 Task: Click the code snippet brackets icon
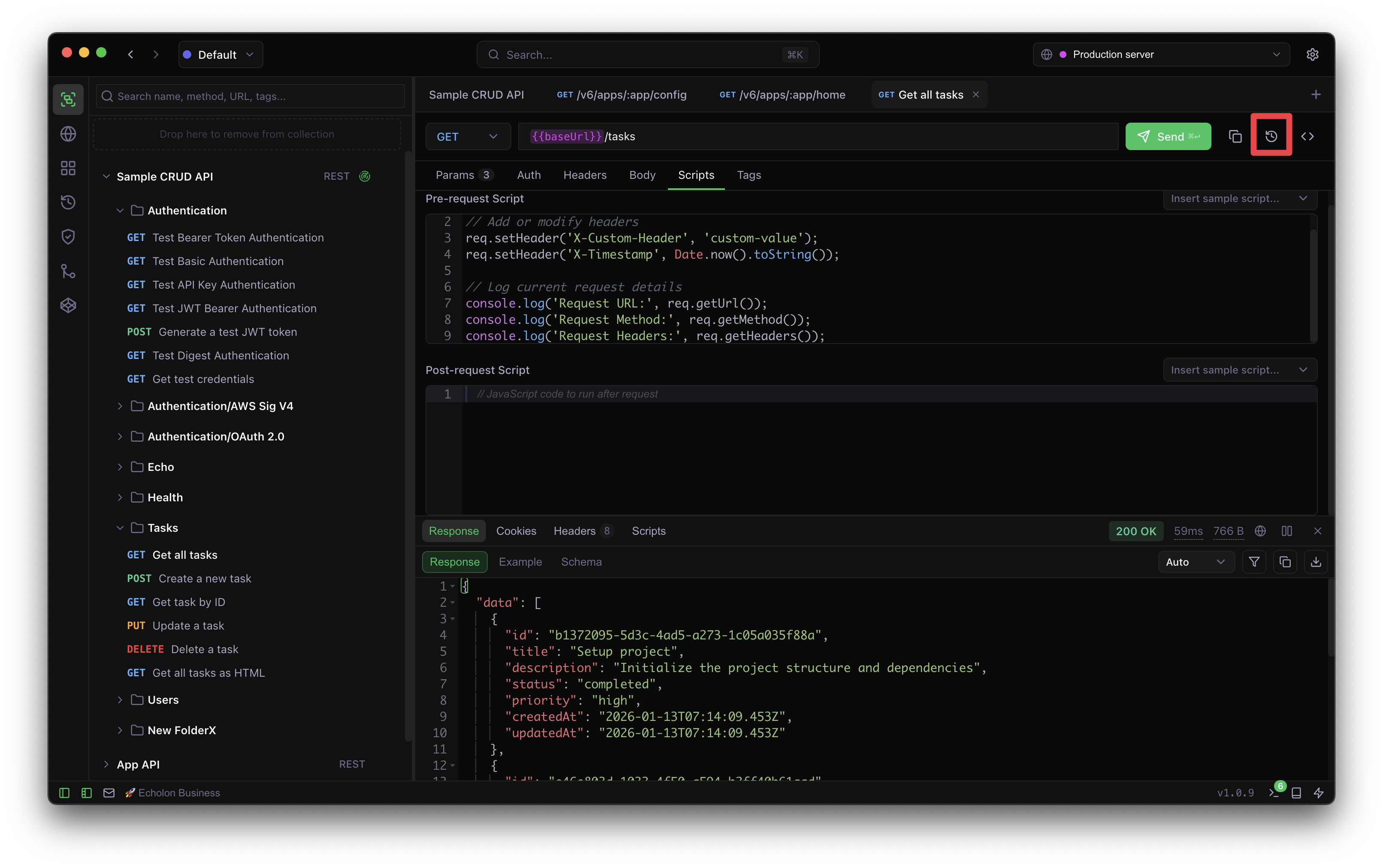(x=1307, y=136)
